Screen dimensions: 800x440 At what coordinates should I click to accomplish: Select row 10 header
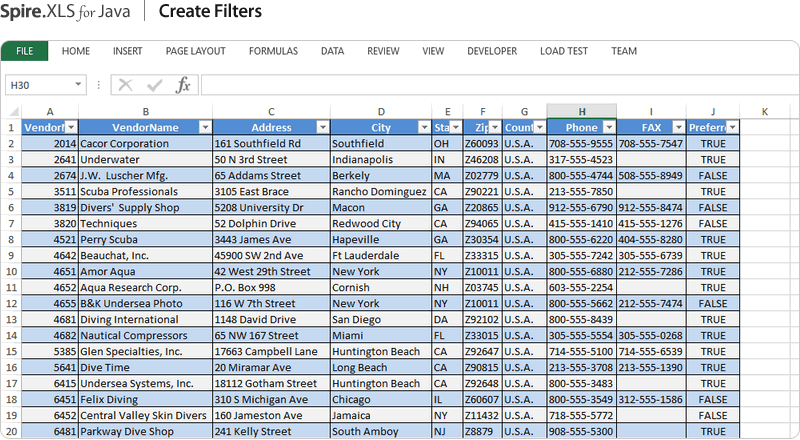[11, 272]
